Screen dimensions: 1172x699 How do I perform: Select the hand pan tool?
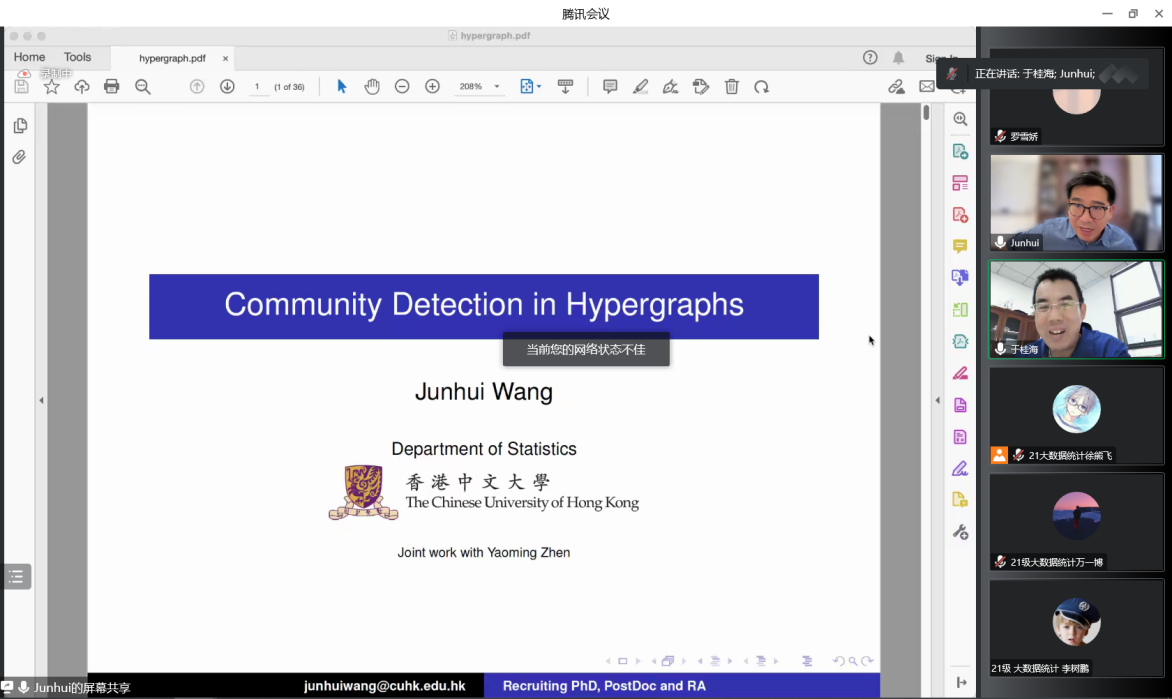pyautogui.click(x=372, y=87)
